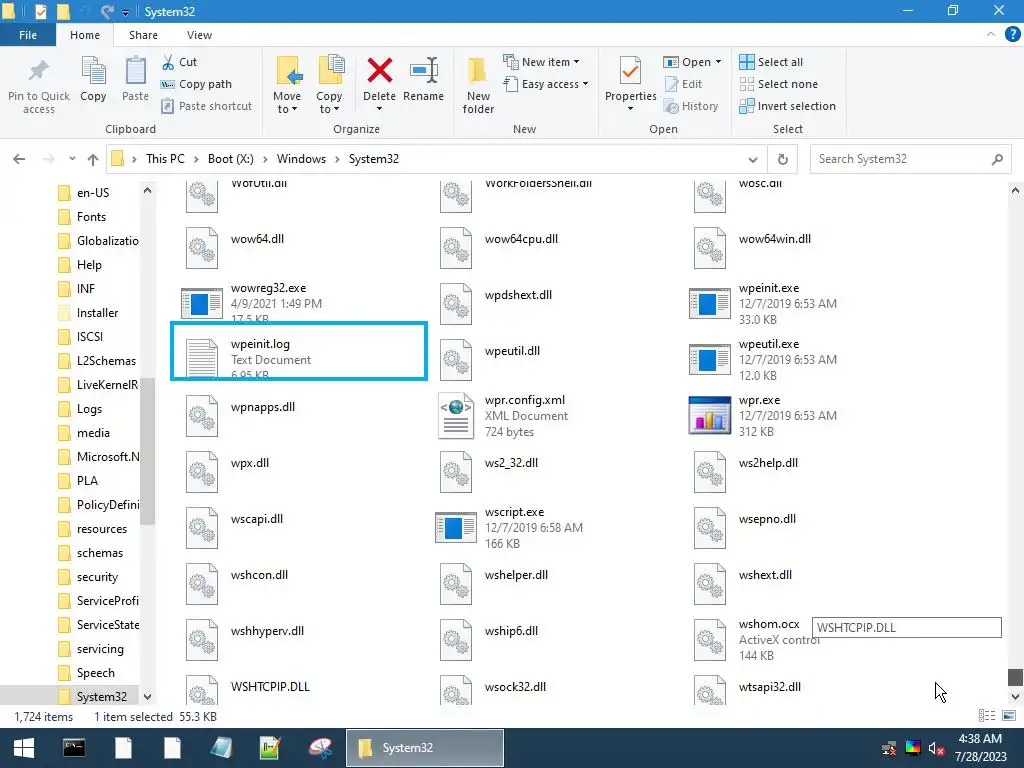Select the wpr.exe file icon

(x=709, y=415)
